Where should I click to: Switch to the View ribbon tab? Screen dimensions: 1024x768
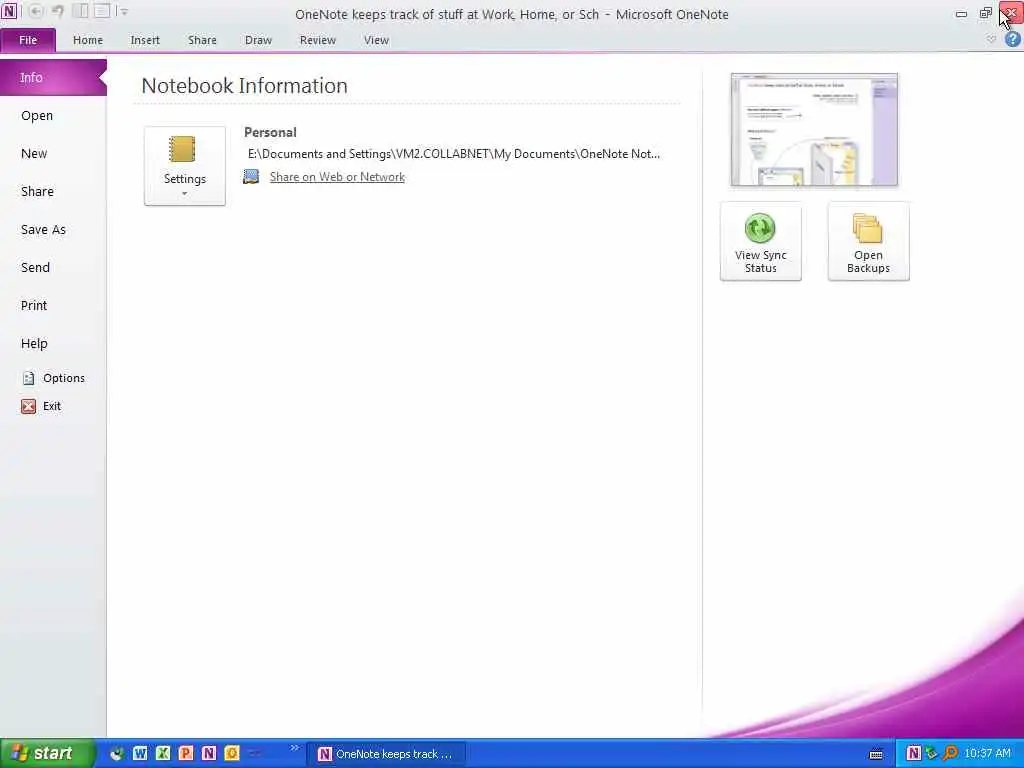pyautogui.click(x=376, y=40)
